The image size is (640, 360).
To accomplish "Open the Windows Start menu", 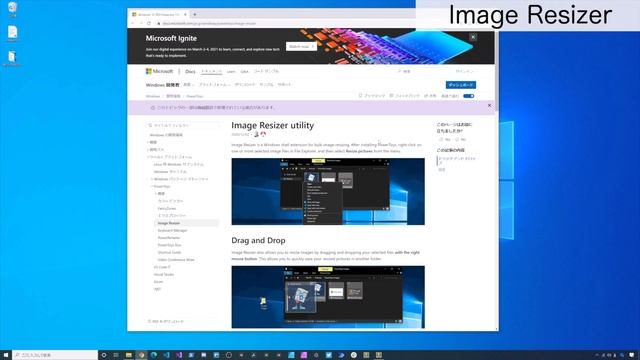I will coord(6,355).
